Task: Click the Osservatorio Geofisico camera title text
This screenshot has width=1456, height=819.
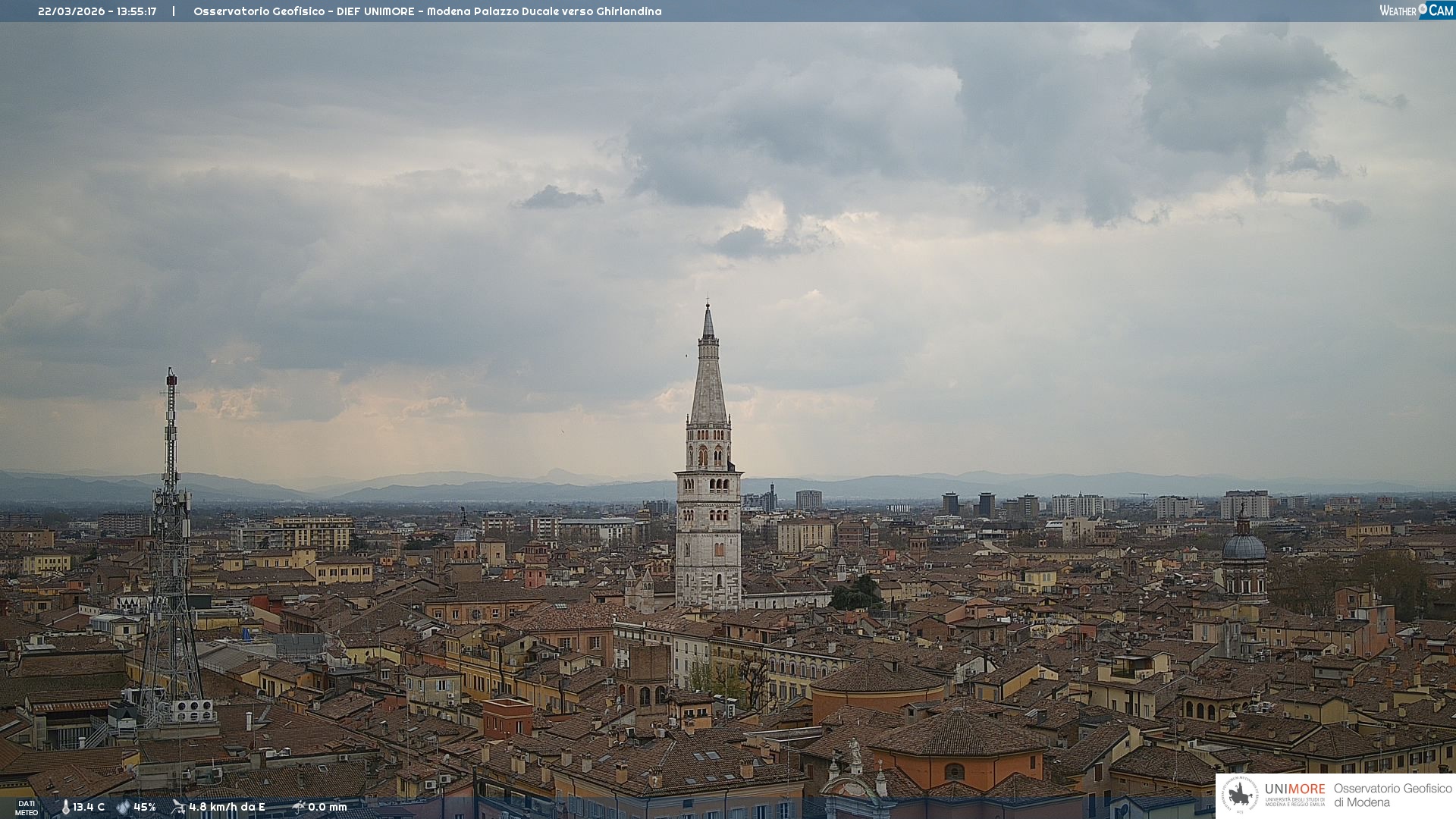Action: click(x=427, y=11)
